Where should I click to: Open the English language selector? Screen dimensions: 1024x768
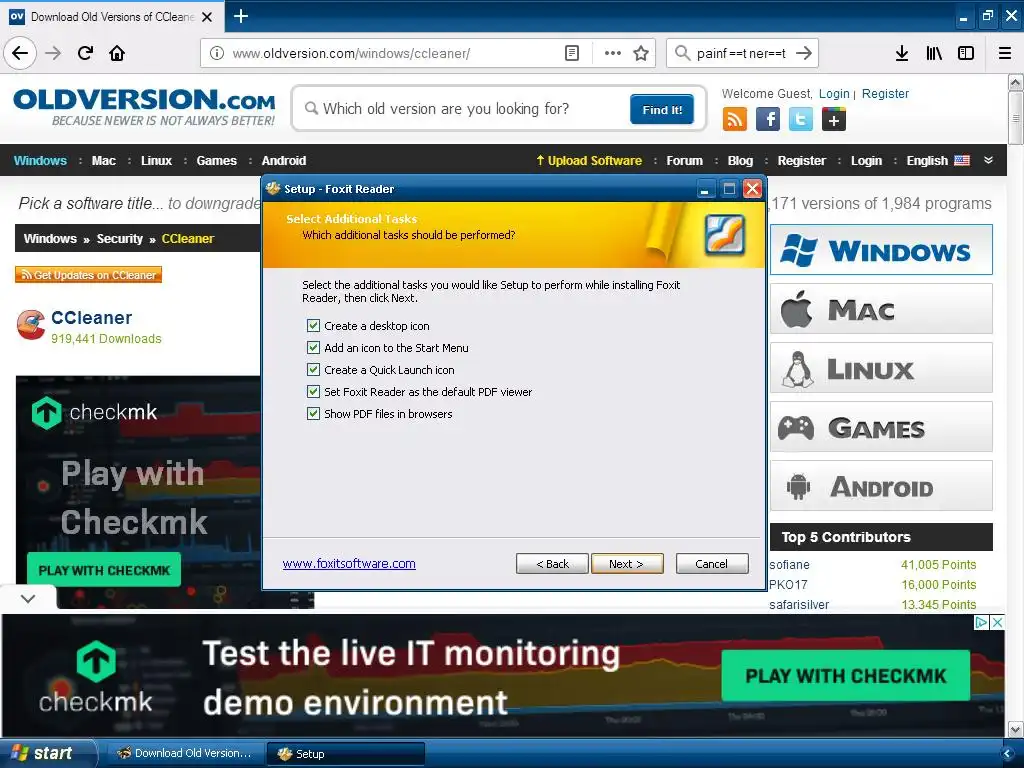(x=927, y=161)
